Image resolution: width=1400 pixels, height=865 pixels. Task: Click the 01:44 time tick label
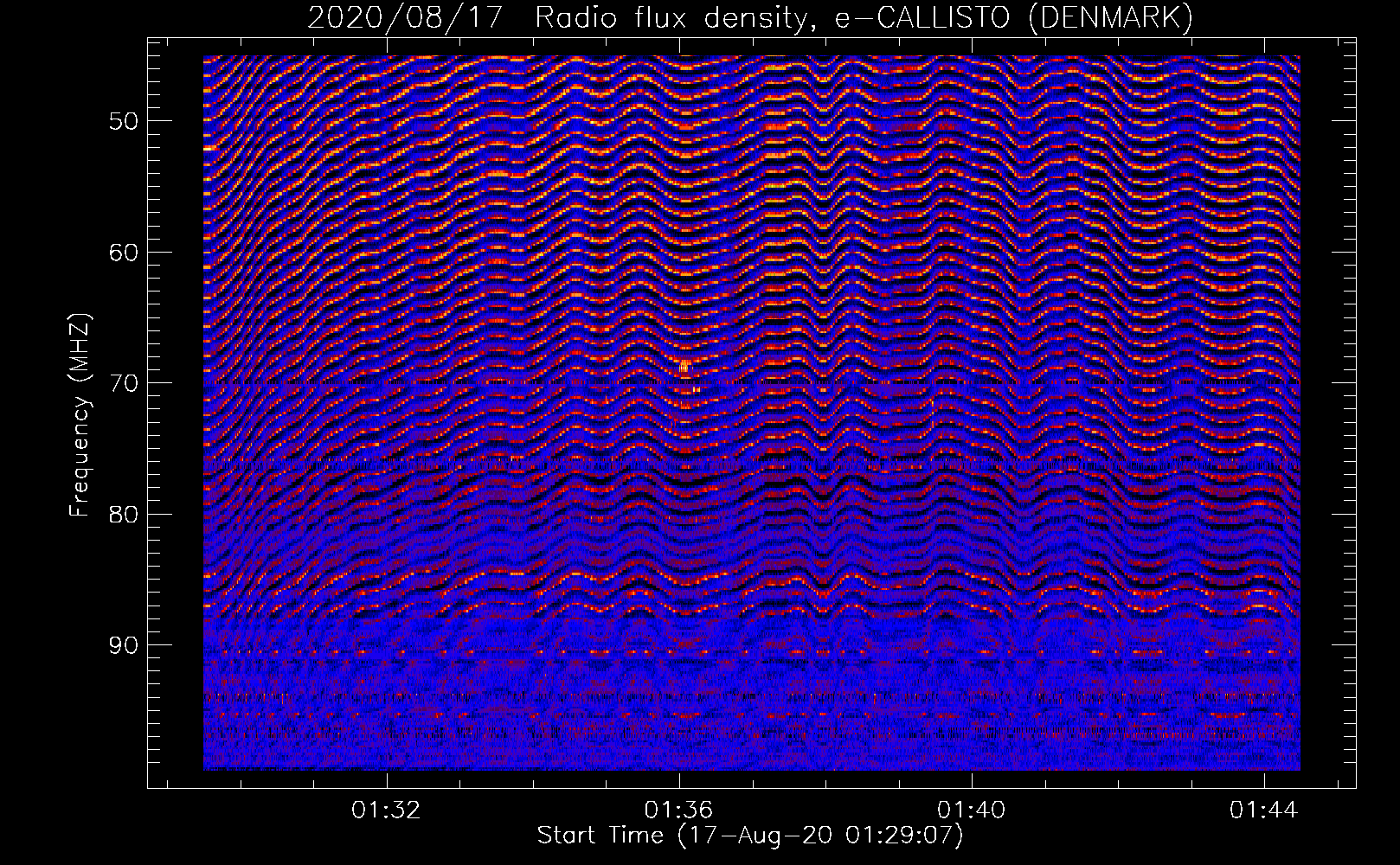1264,811
